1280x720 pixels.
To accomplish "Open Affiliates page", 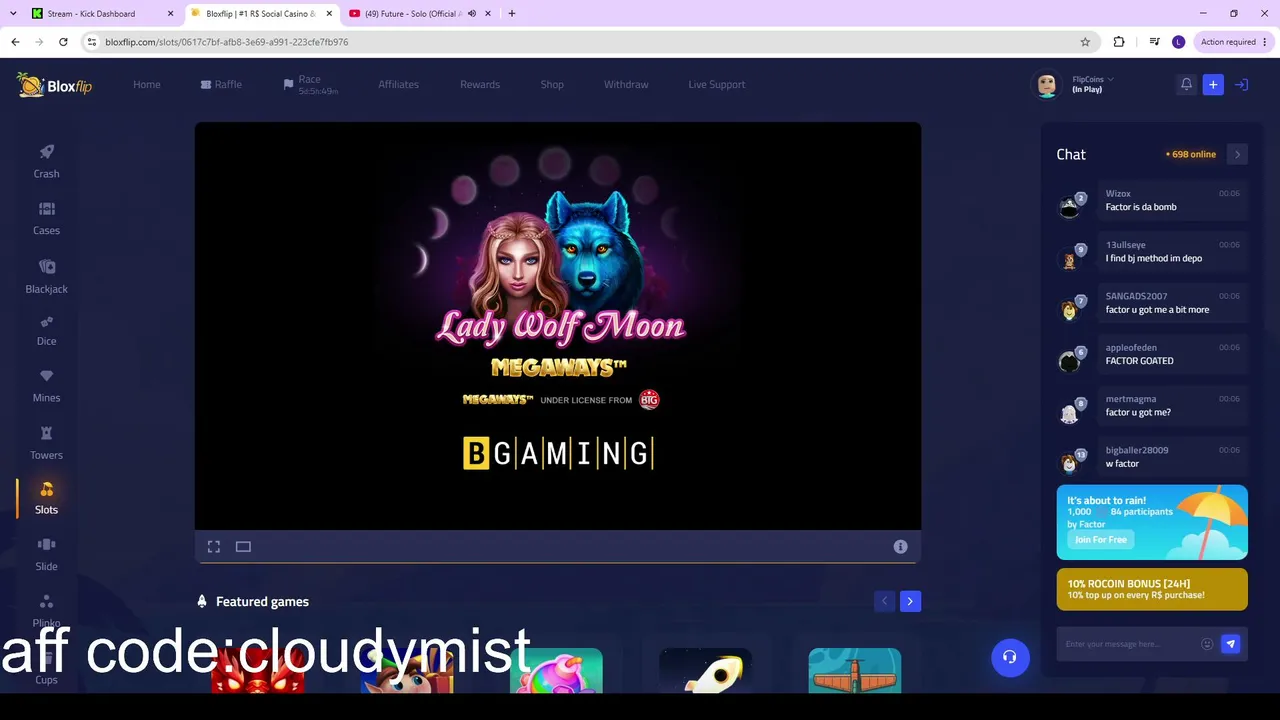I will coord(399,85).
